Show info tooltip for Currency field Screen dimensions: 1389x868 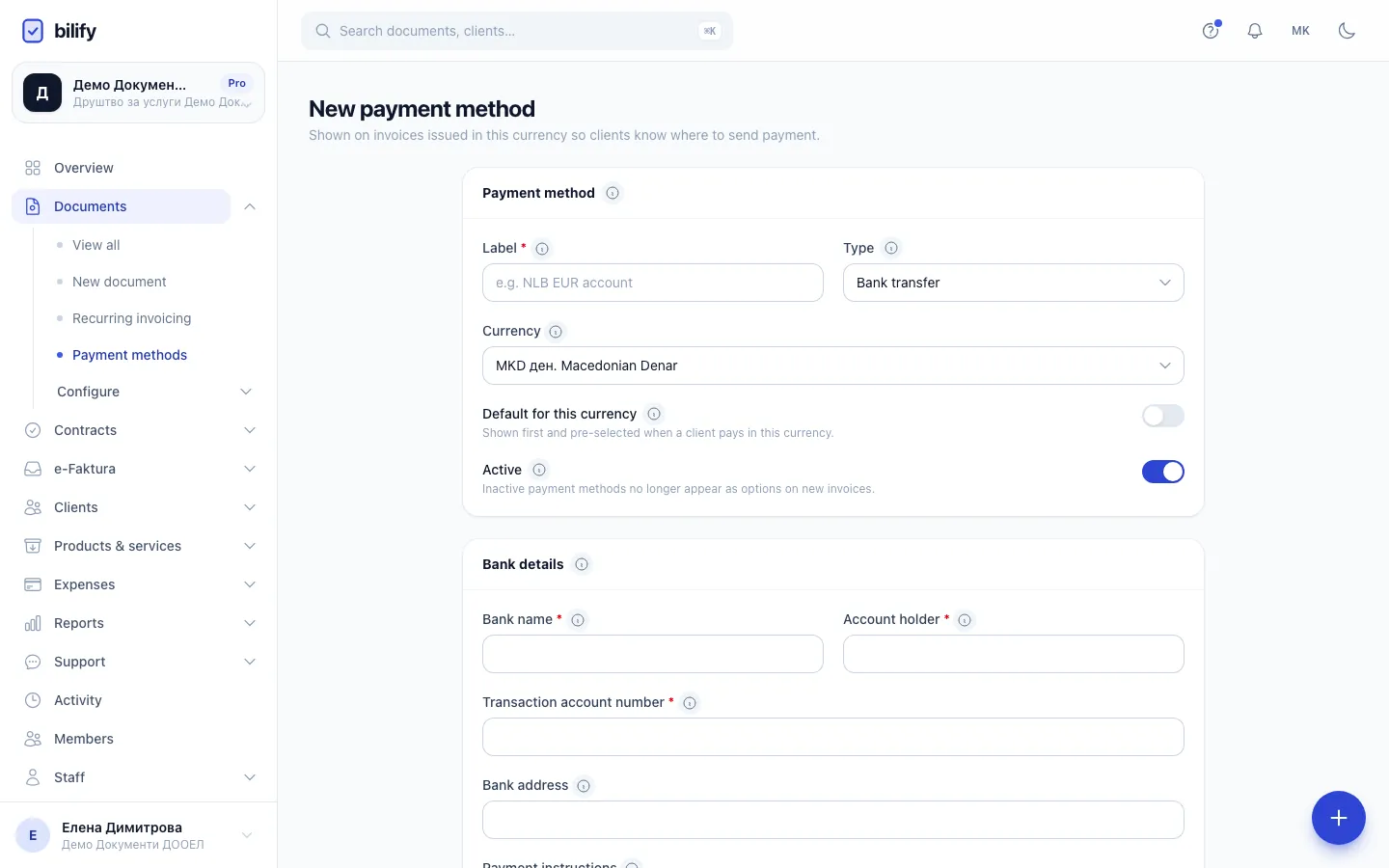click(x=556, y=332)
